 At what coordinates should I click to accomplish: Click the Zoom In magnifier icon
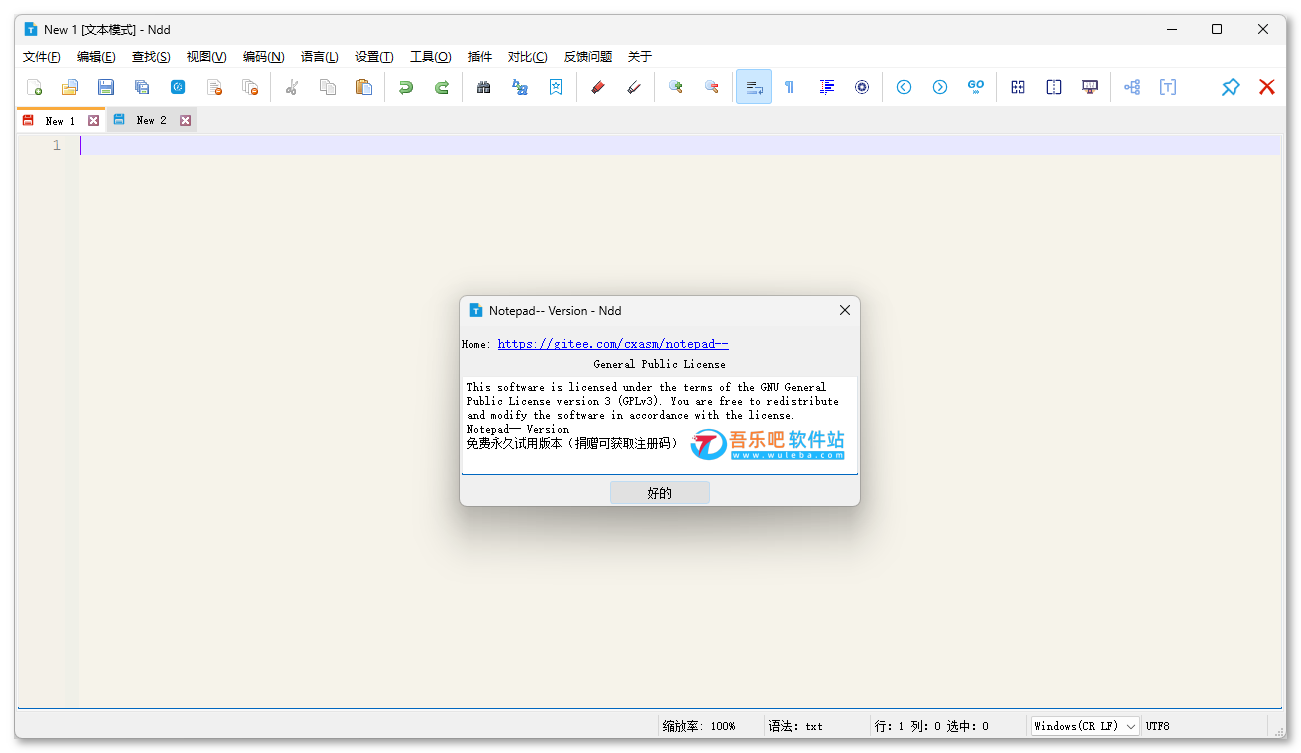[676, 87]
